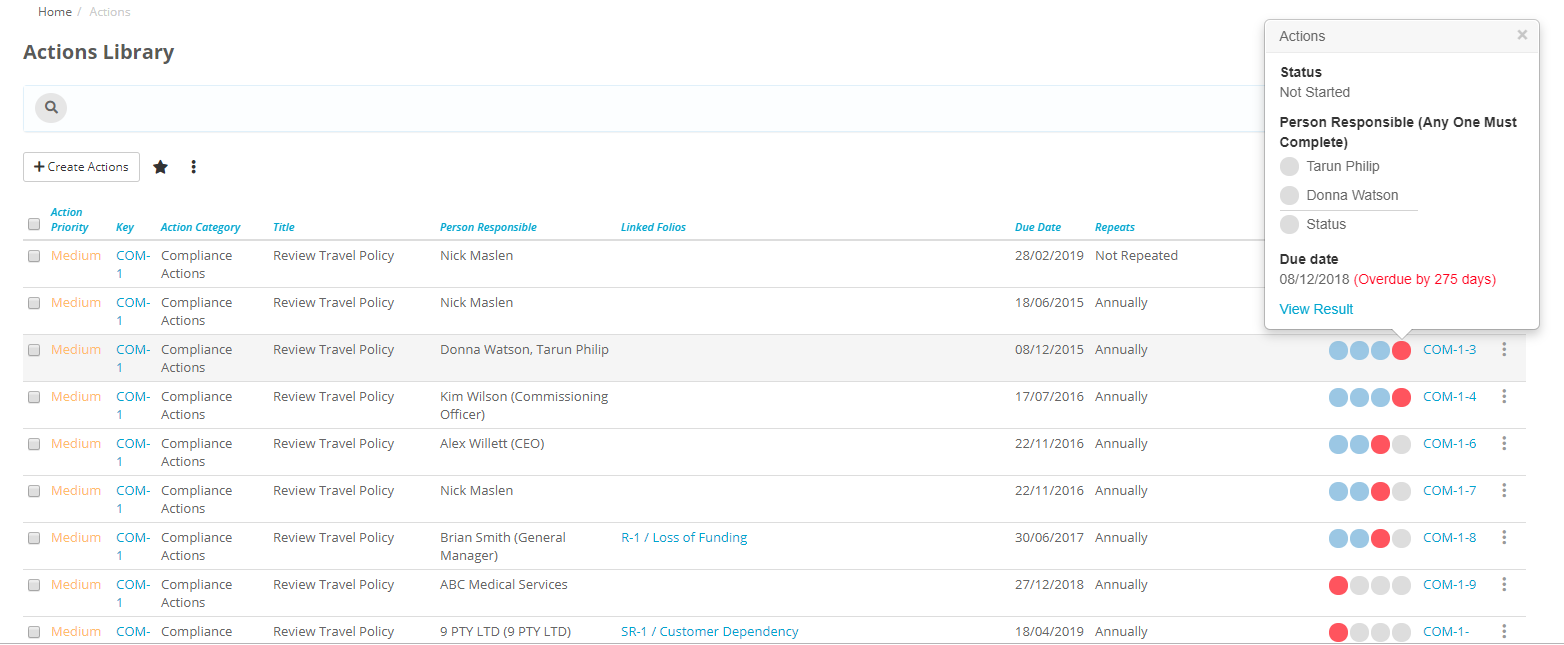
Task: Click the grey circle beside Status in popup
Action: pyautogui.click(x=1290, y=224)
